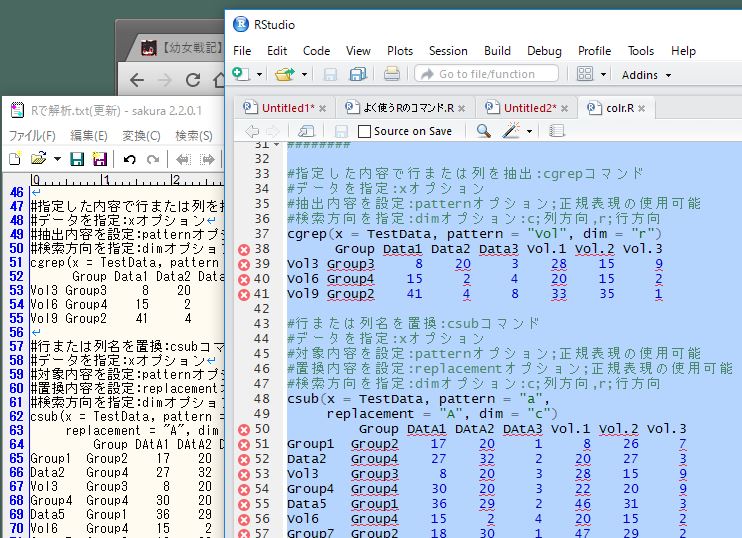The width and height of the screenshot is (742, 538).
Task: Open the Code menu
Action: [x=317, y=51]
